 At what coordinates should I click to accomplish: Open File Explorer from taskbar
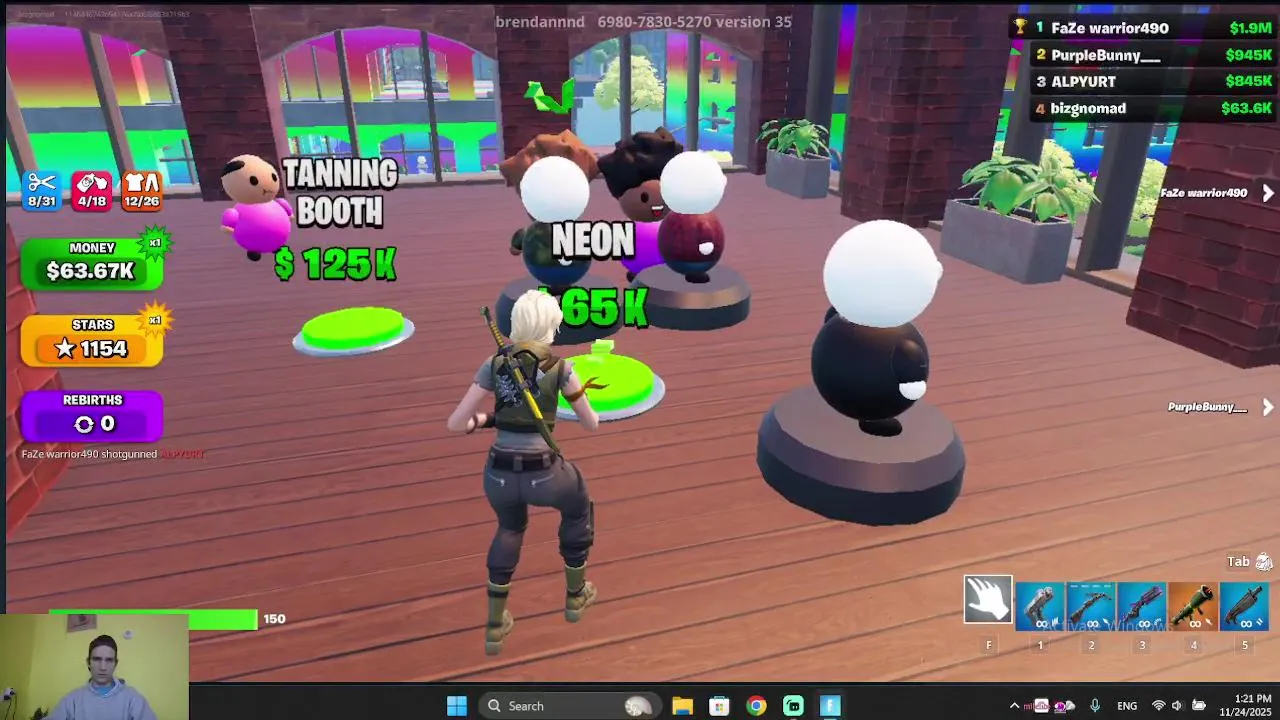click(682, 706)
